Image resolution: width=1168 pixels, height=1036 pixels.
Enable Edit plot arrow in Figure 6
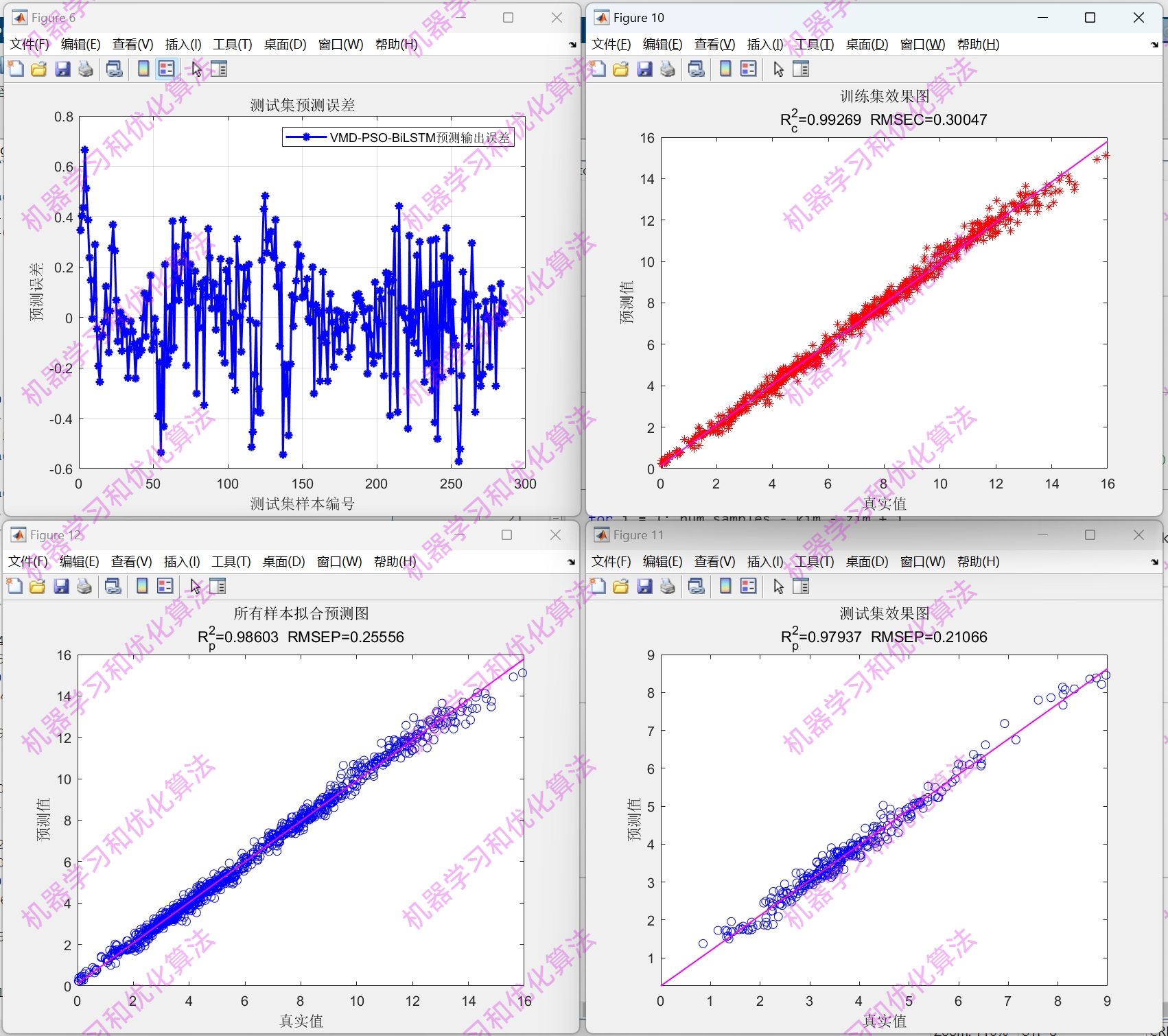[x=196, y=69]
